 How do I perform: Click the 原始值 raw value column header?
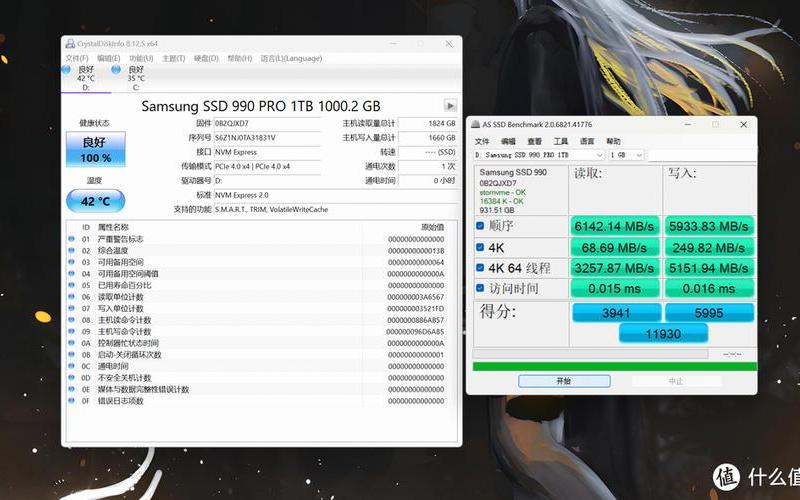point(433,227)
